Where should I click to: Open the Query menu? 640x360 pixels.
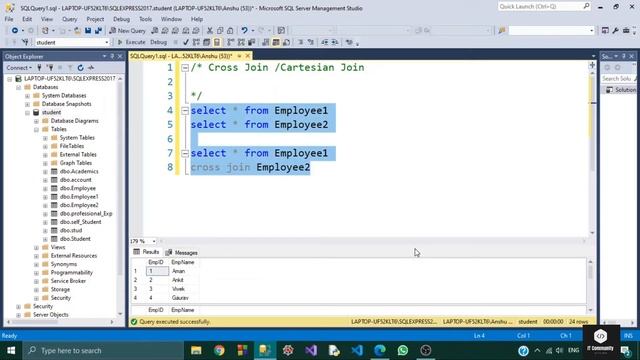[x=69, y=19]
